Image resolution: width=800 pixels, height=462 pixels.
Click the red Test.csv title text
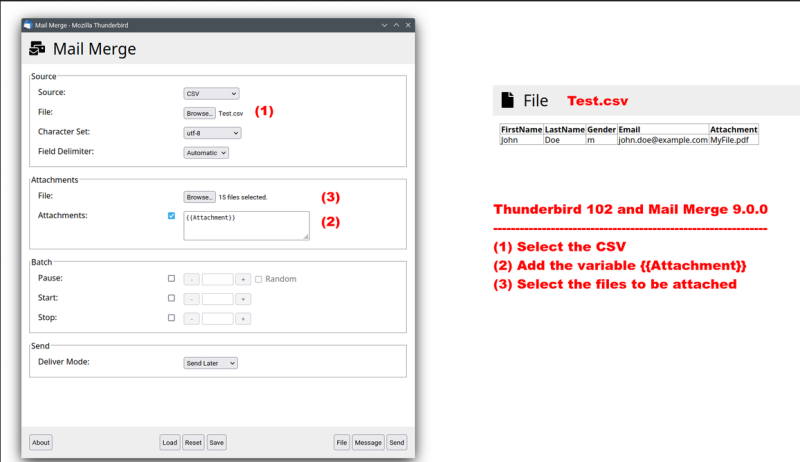(x=597, y=100)
